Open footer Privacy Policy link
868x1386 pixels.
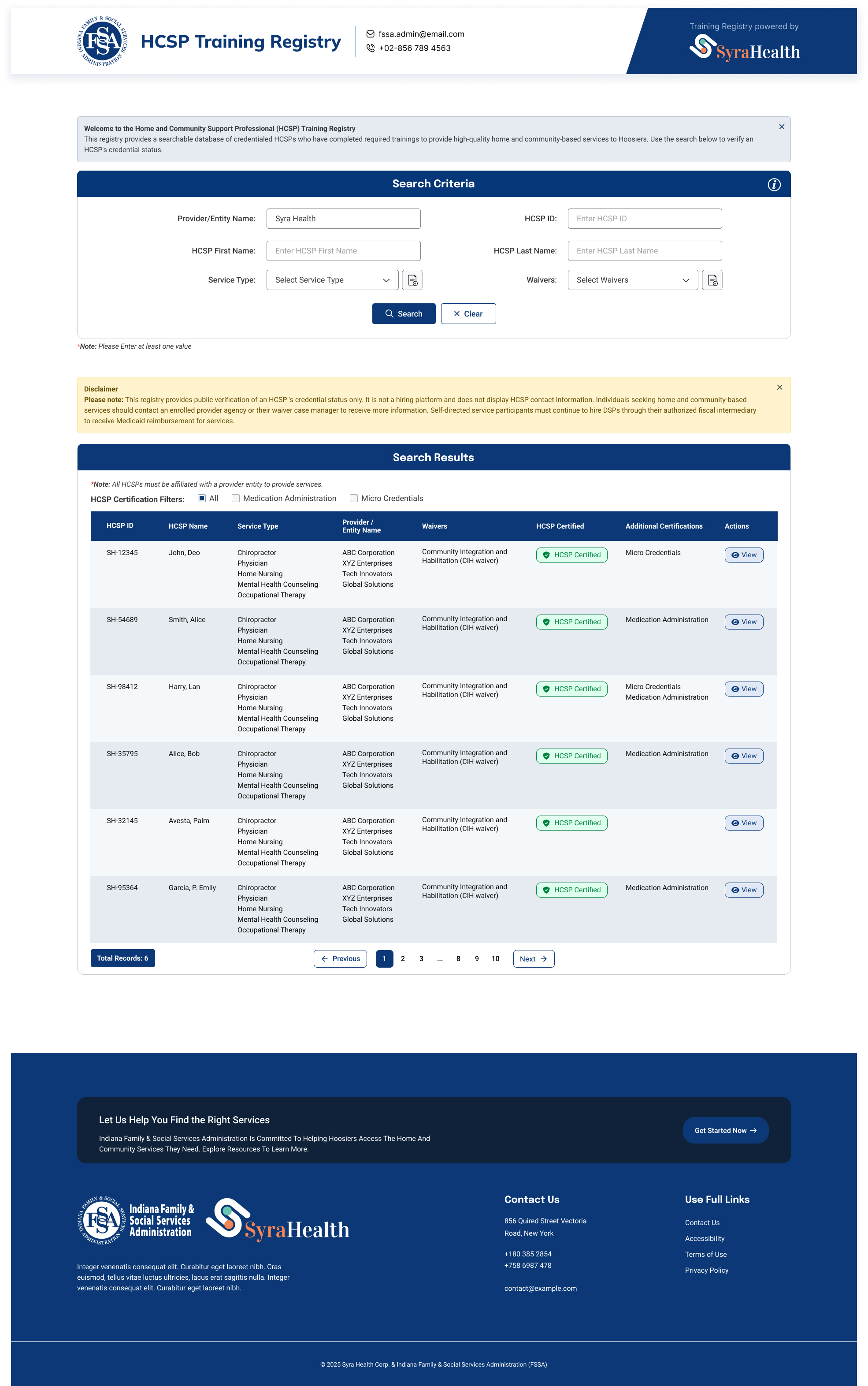pyautogui.click(x=706, y=1270)
